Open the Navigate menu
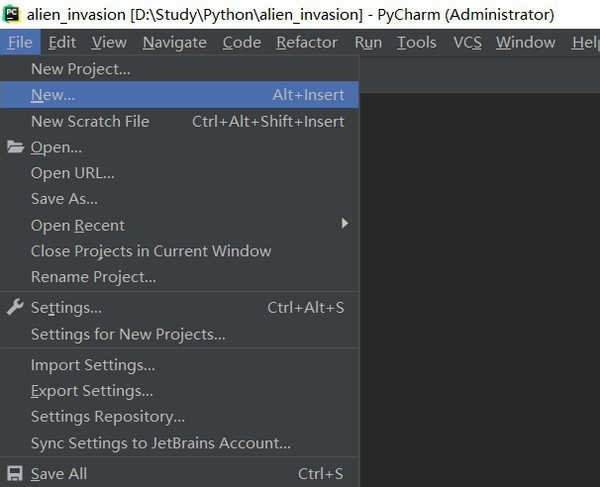The width and height of the screenshot is (600, 487). (174, 42)
